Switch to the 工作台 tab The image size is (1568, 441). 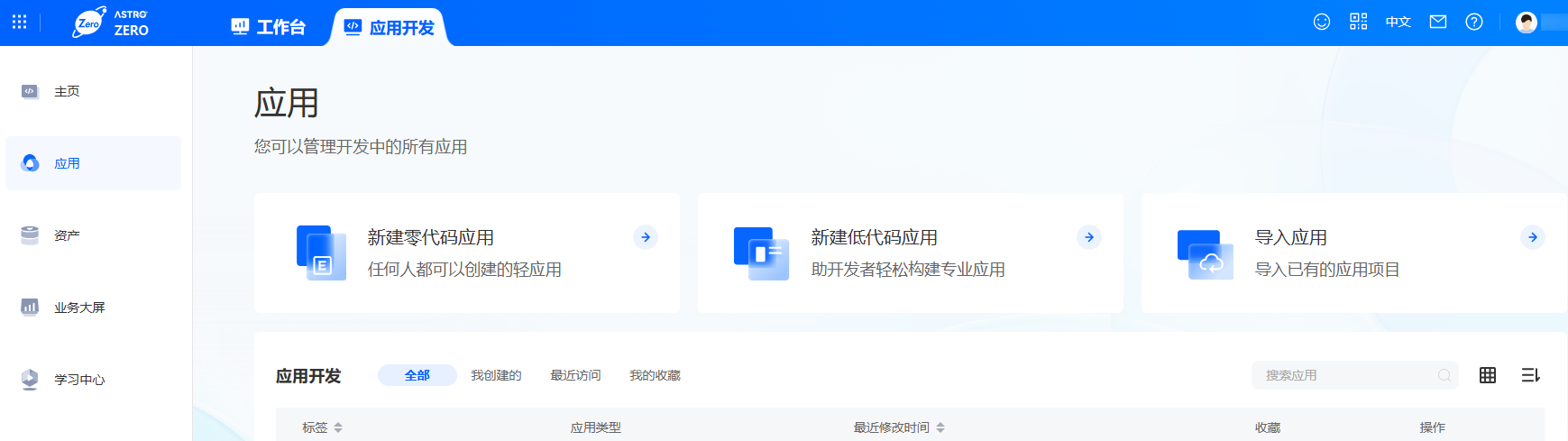click(x=268, y=27)
